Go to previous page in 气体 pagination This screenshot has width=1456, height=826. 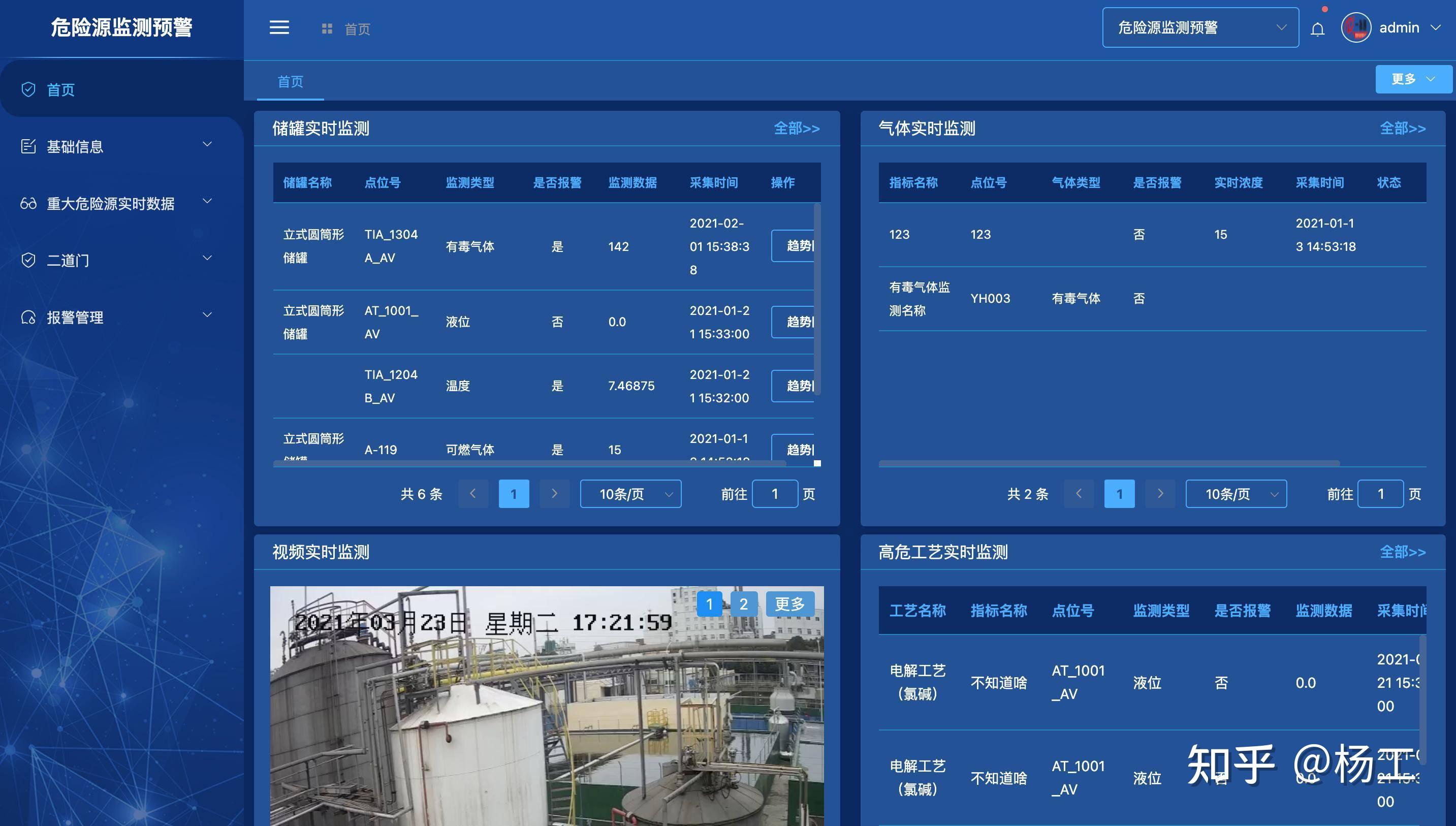[x=1079, y=494]
